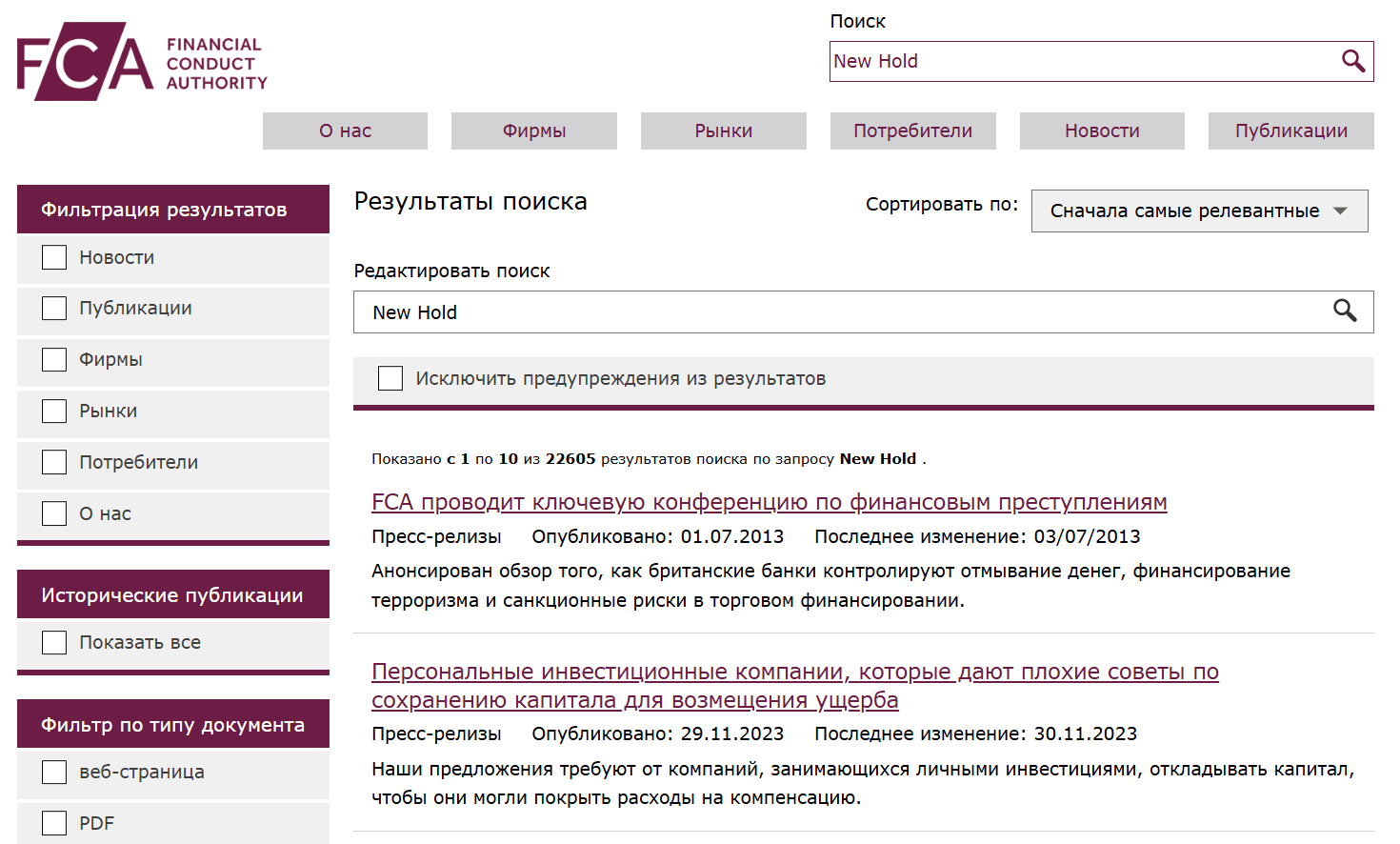
Task: Toggle 'Исключить предупреждения из результатов'
Action: coord(390,378)
